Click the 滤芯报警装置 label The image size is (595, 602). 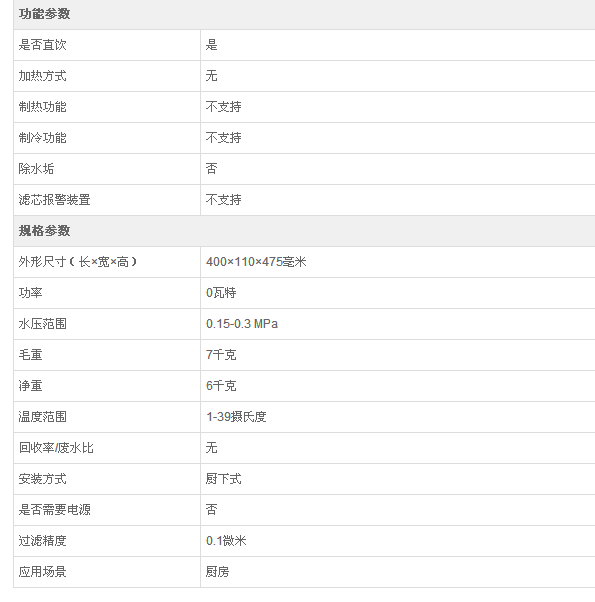[54, 200]
